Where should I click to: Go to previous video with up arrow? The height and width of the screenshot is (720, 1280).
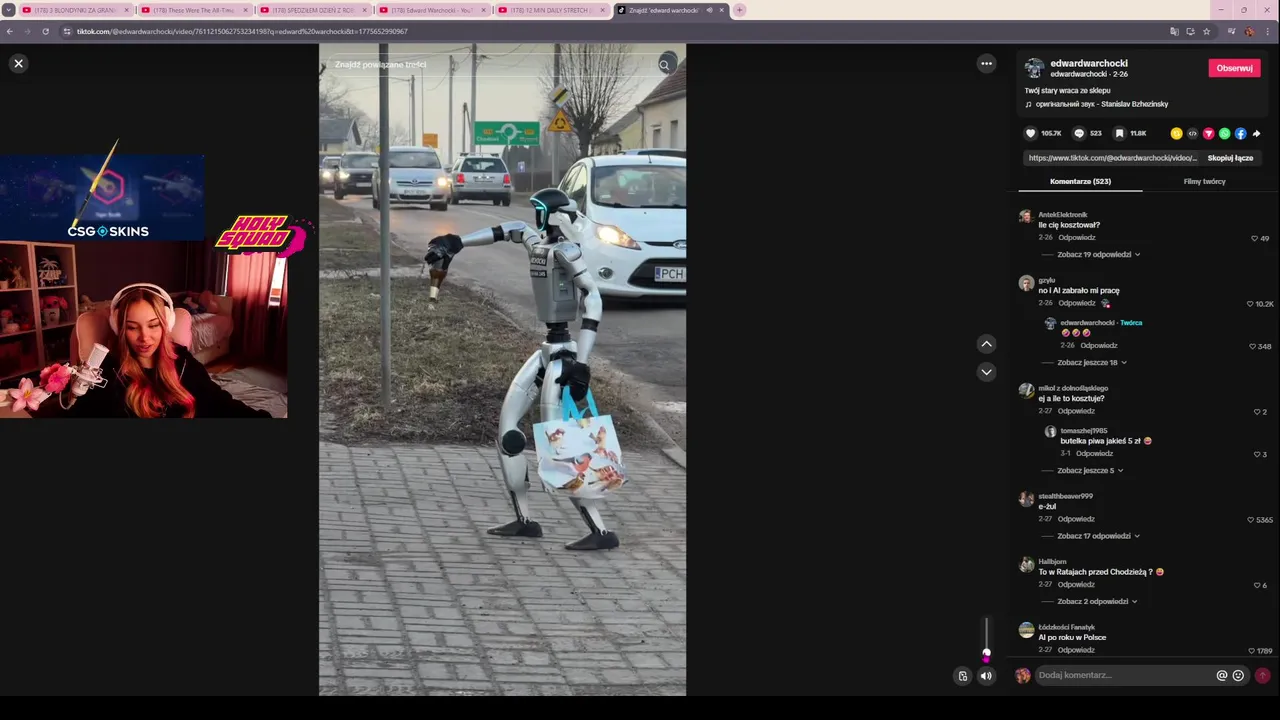tap(986, 343)
